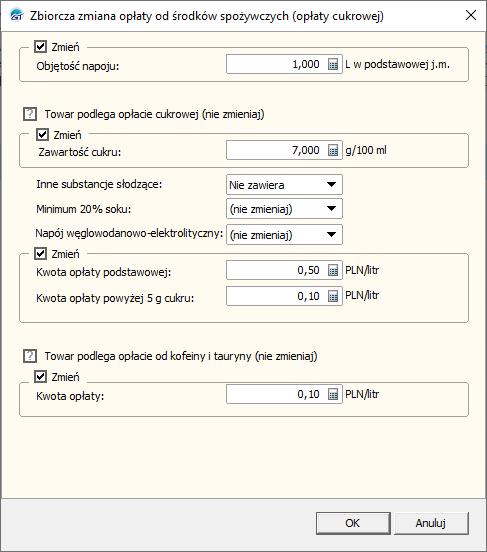Uncheck Zmień above Kwota opłaty podstawowej
This screenshot has width=487, height=552.
click(x=40, y=253)
